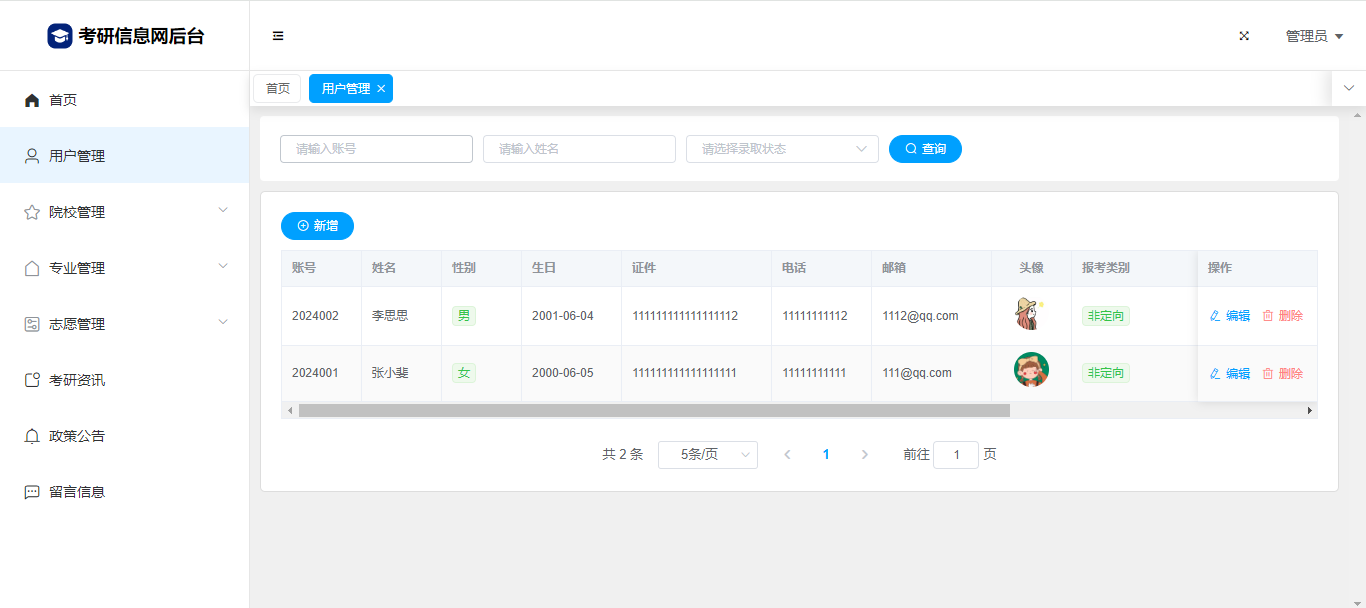The width and height of the screenshot is (1366, 608).
Task: Click the fullscreen toggle icon in header
Action: point(1244,36)
